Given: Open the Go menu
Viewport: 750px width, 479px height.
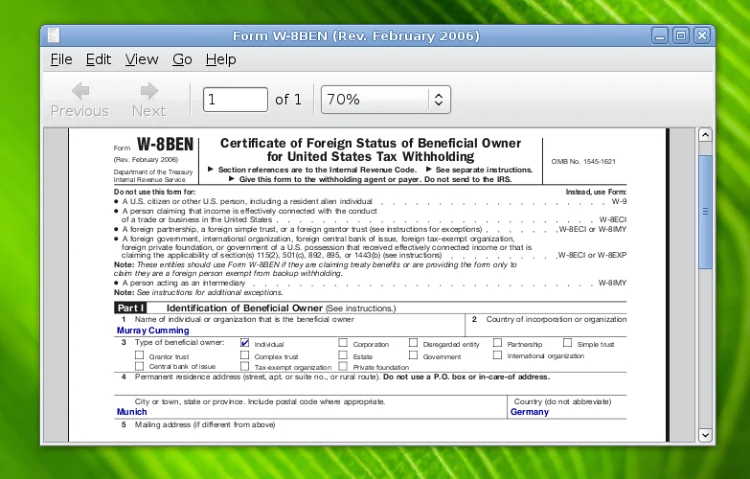Looking at the screenshot, I should tap(182, 59).
